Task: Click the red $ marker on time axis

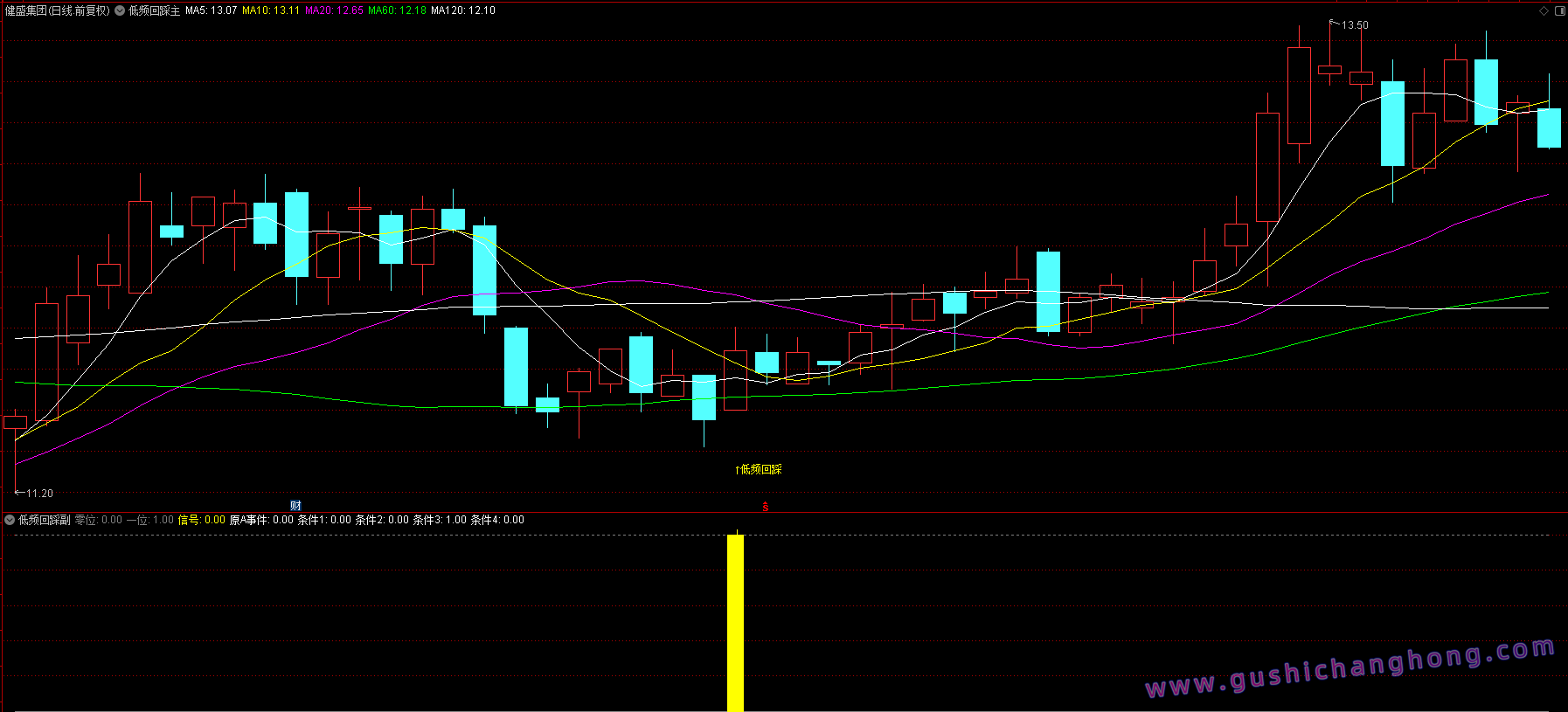Action: [x=766, y=507]
